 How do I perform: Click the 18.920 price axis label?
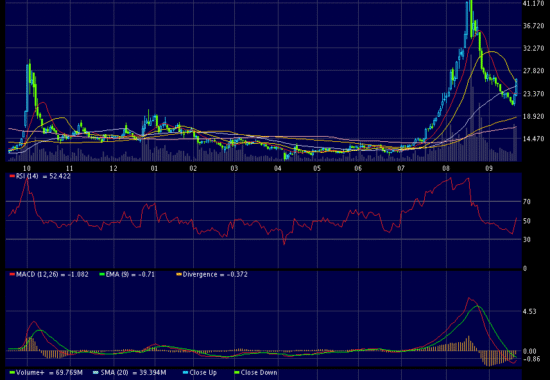(533, 116)
